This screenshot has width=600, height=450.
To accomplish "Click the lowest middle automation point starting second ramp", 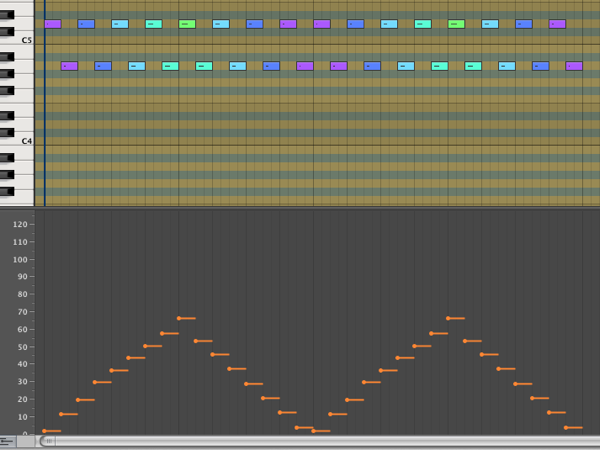I will tap(314, 431).
